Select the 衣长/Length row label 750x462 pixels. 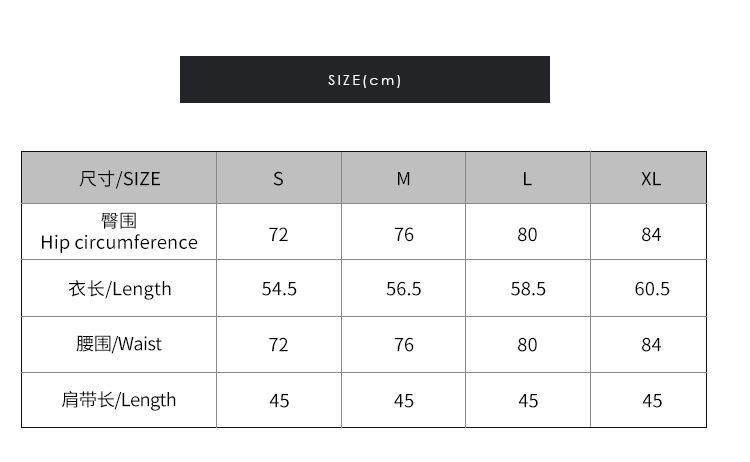coord(119,289)
